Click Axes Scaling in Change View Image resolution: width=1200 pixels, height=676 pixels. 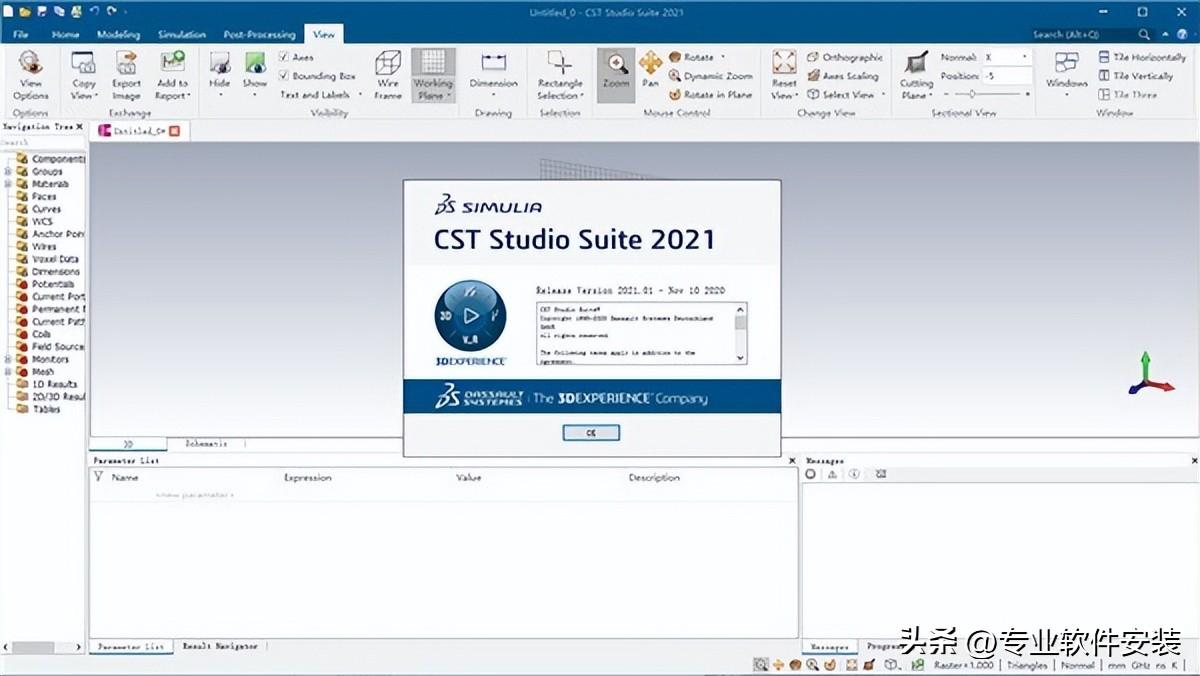[x=842, y=76]
